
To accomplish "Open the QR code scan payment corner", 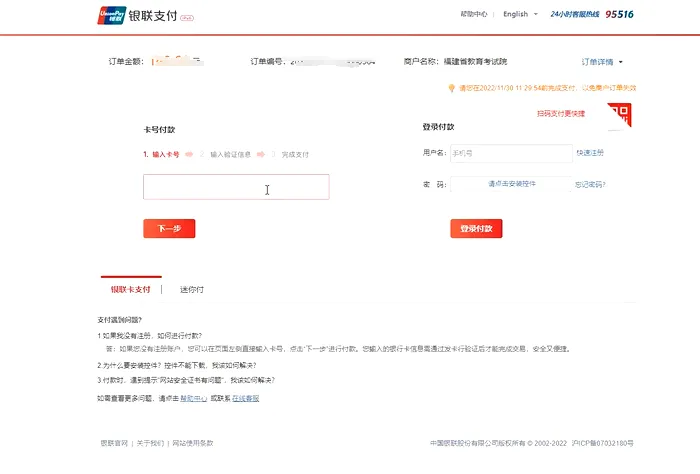I will point(620,114).
